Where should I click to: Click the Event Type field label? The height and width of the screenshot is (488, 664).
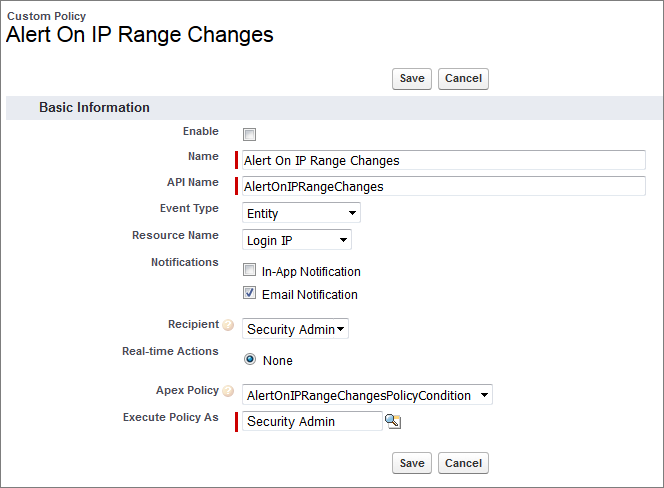click(189, 208)
